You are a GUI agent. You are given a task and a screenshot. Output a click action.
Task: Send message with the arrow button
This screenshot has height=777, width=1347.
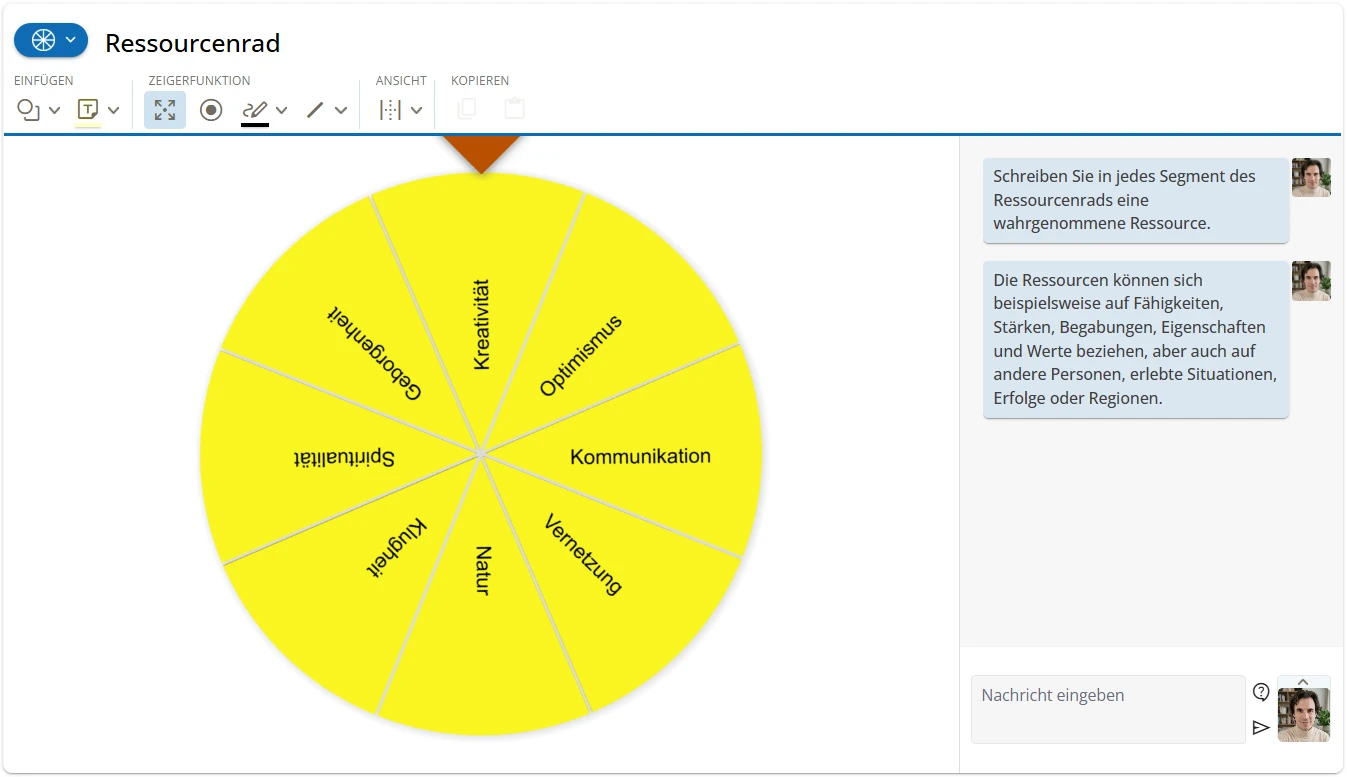pos(1262,728)
